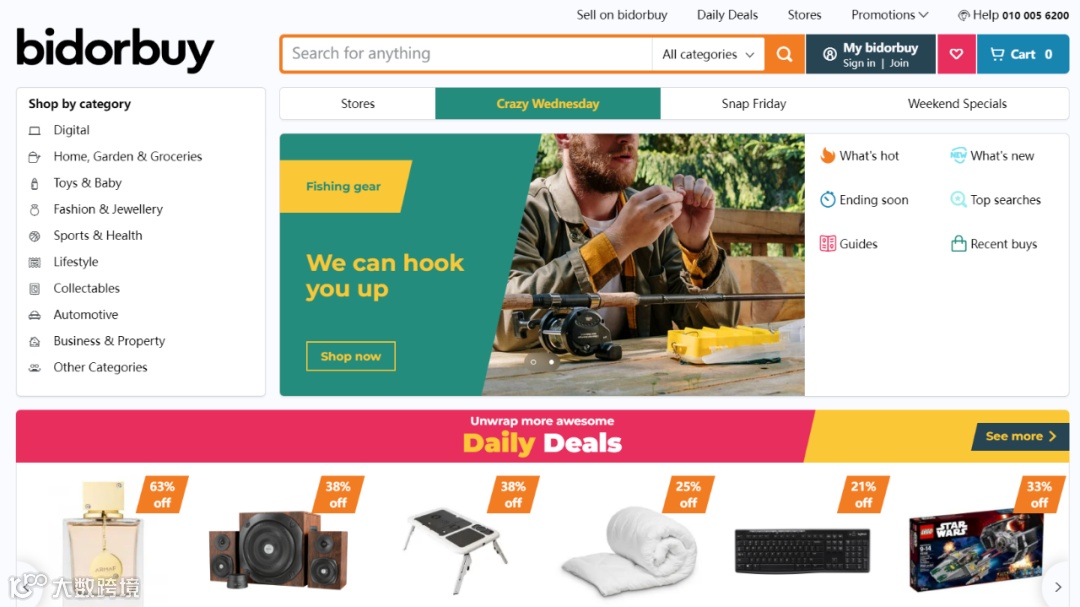Viewport: 1080px width, 607px height.
Task: Click the Recent buys bag icon
Action: (x=958, y=243)
